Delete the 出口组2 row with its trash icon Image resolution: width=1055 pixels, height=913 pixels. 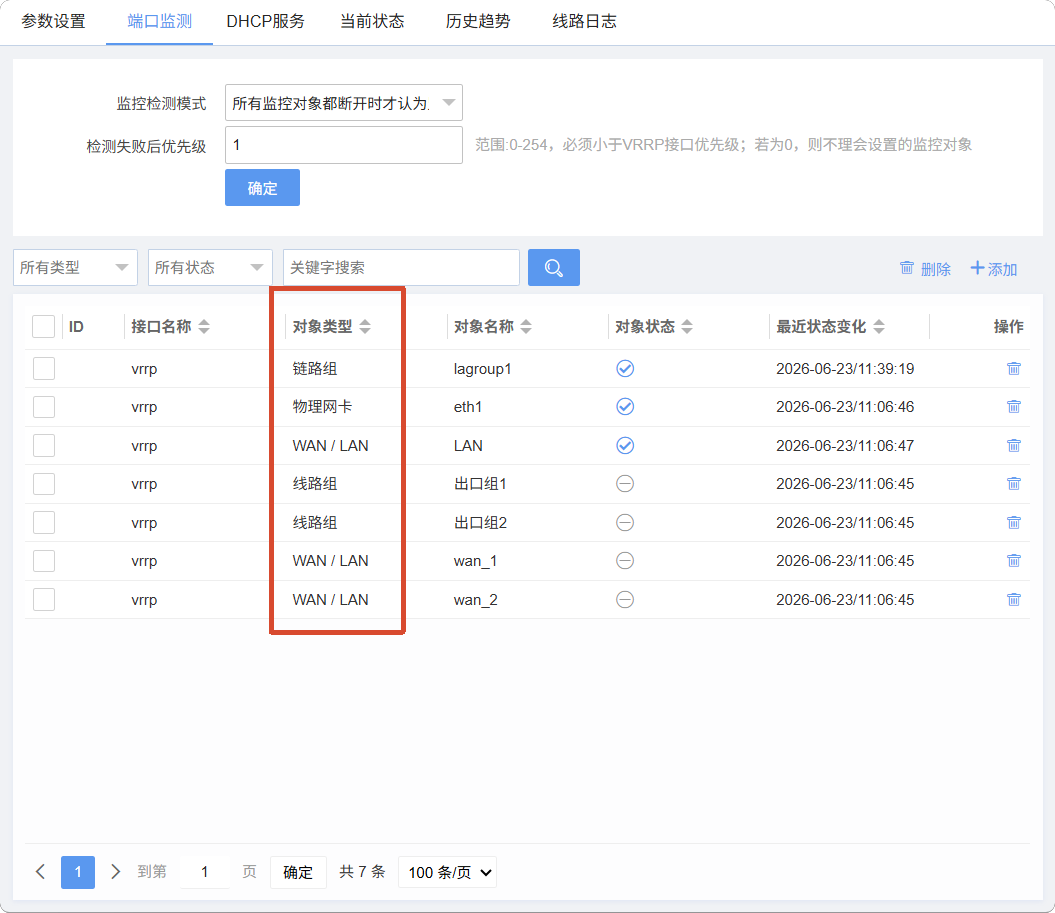click(x=1013, y=523)
